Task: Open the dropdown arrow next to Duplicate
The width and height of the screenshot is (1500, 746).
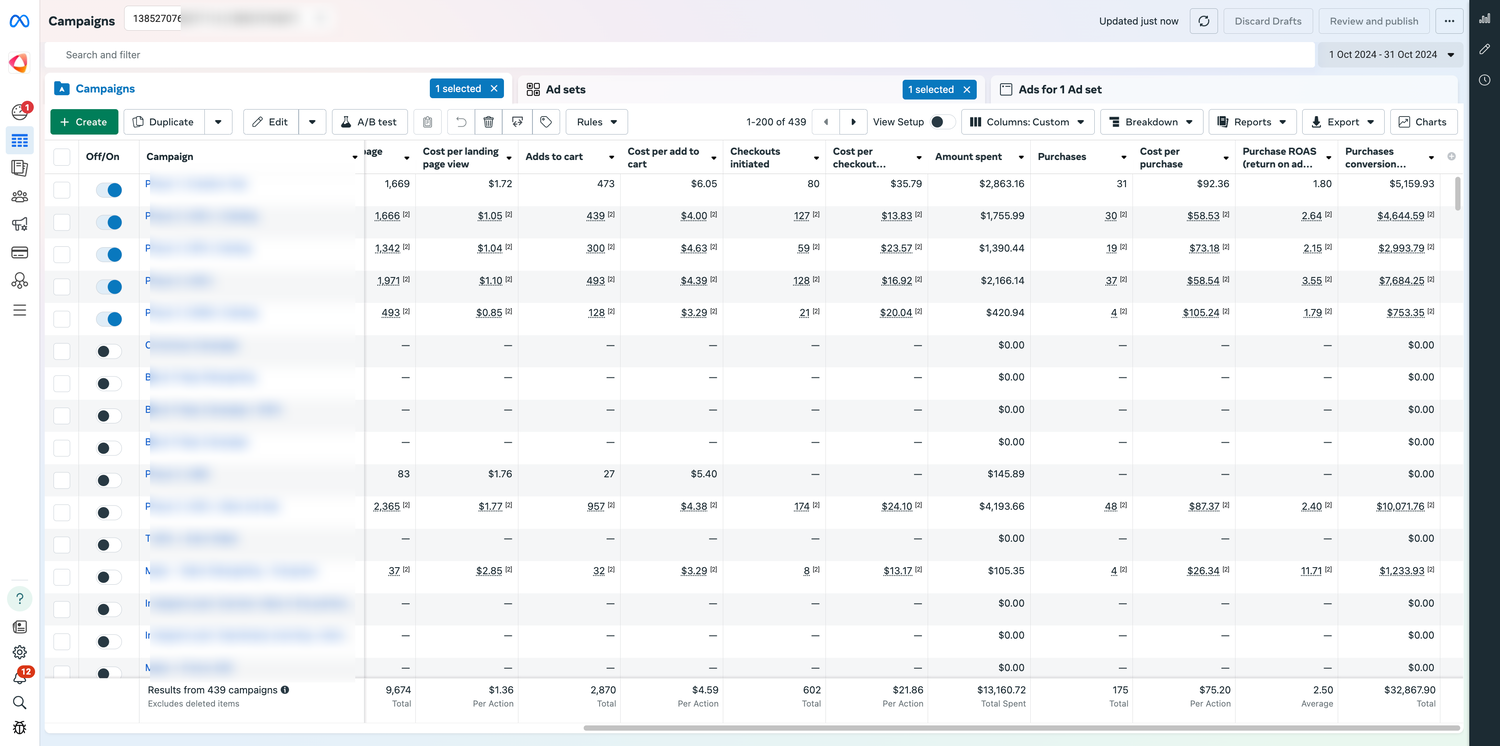Action: click(x=218, y=122)
